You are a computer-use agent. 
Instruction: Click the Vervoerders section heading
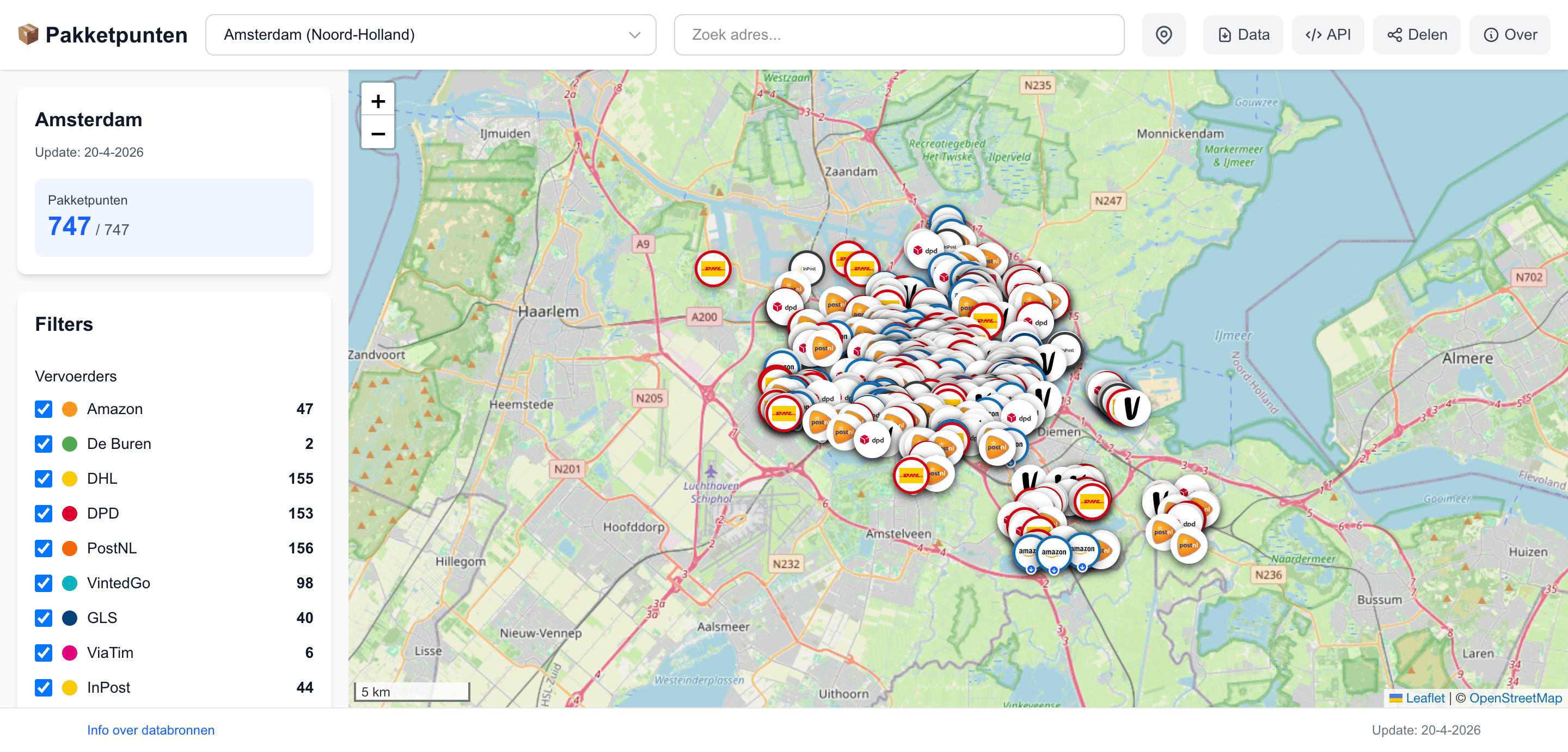[76, 376]
